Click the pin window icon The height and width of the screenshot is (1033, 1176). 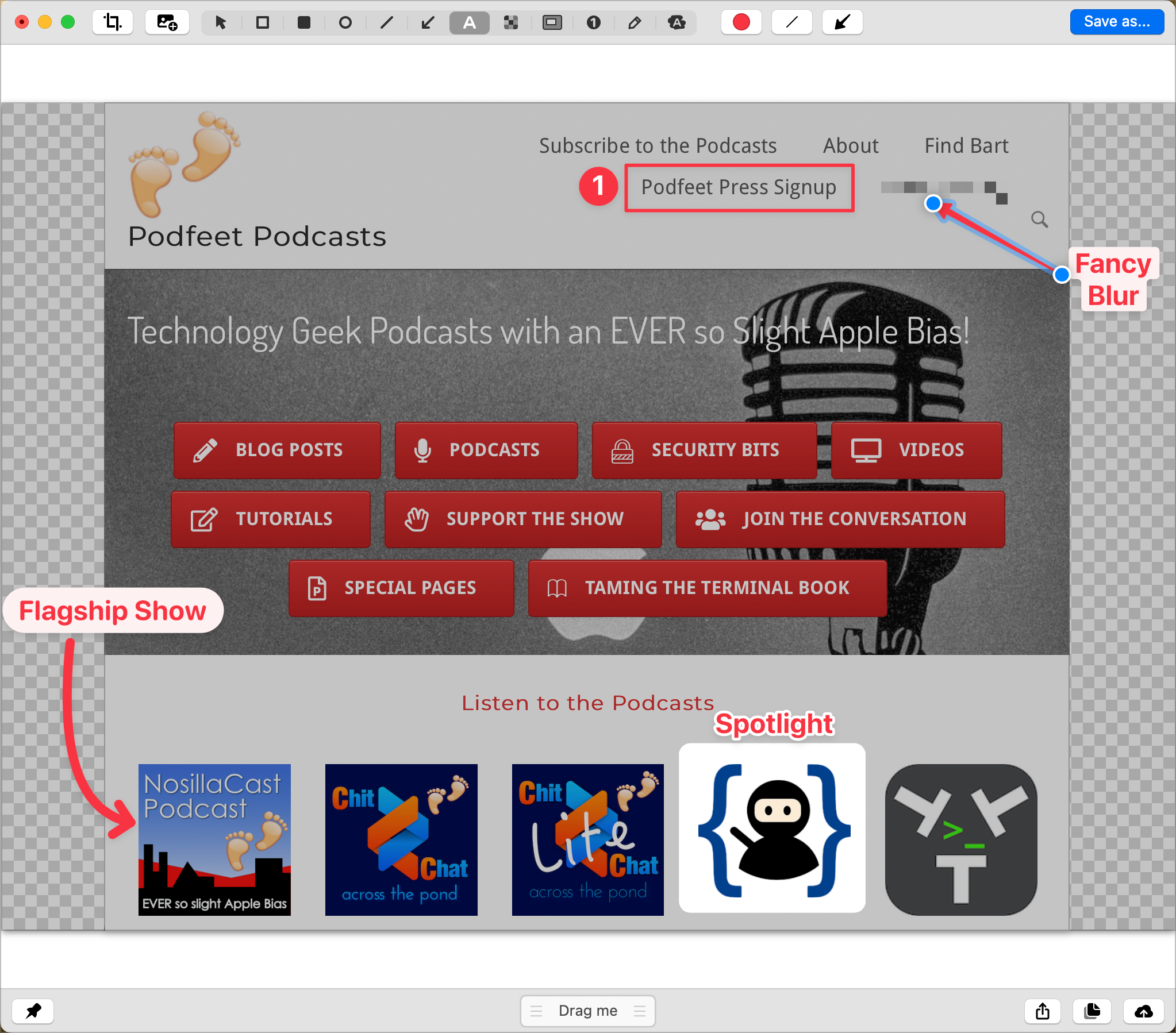point(33,1011)
